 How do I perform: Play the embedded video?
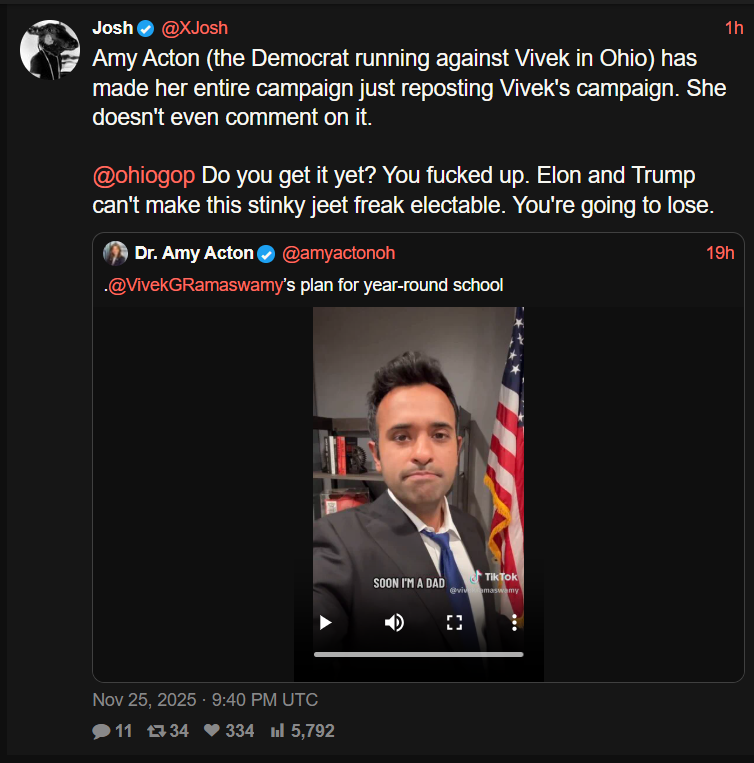point(325,622)
